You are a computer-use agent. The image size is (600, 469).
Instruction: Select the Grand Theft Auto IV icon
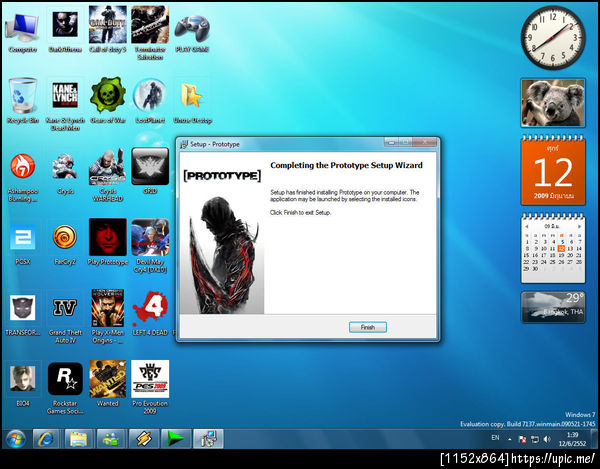point(65,319)
